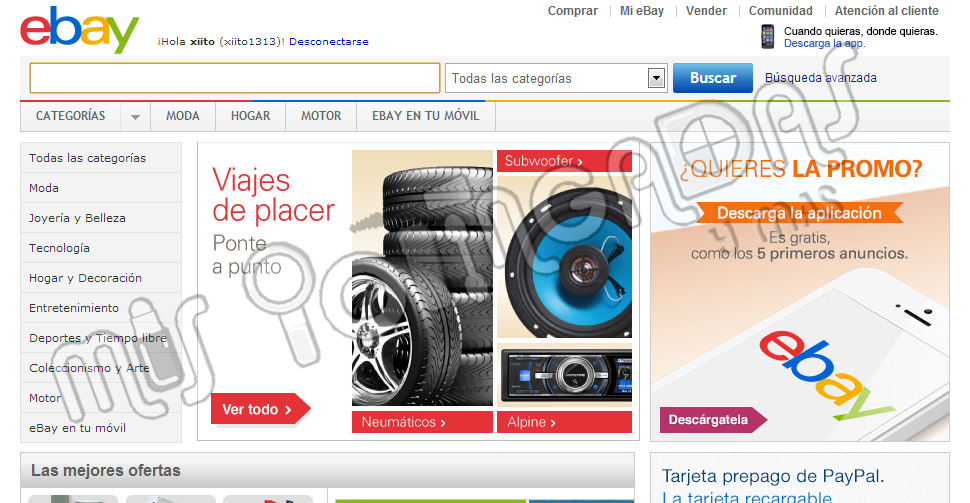The height and width of the screenshot is (503, 970).
Task: Click the Subwoofer banner label
Action: (x=564, y=161)
